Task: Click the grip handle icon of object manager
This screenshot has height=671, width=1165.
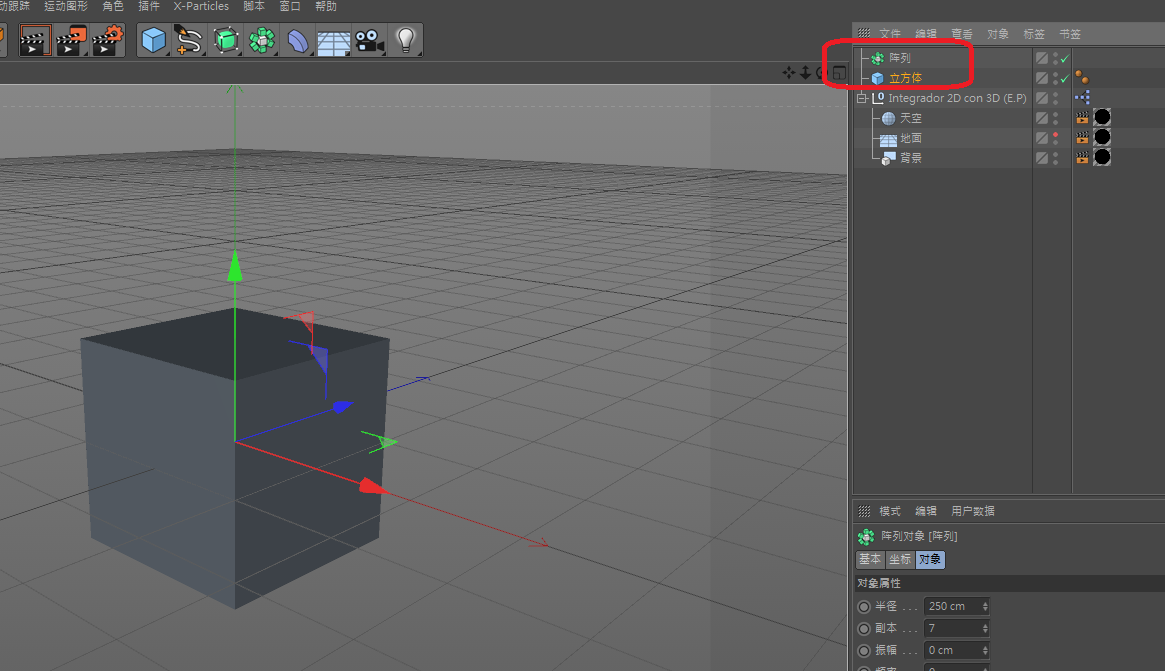Action: click(x=864, y=33)
